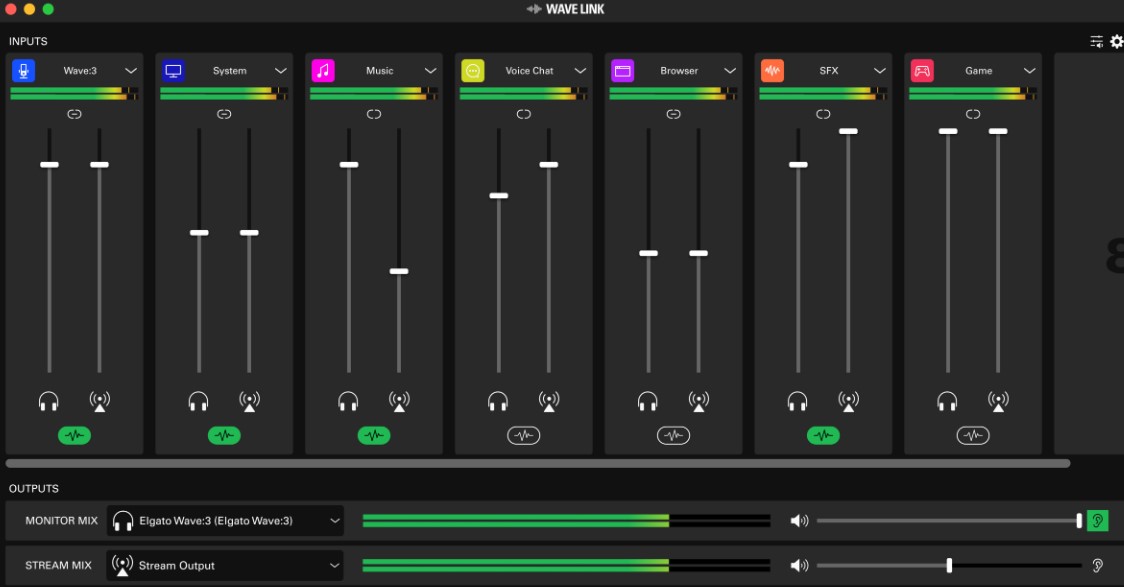This screenshot has width=1124, height=587.
Task: Mute SFX stream broadcast output
Action: point(849,401)
